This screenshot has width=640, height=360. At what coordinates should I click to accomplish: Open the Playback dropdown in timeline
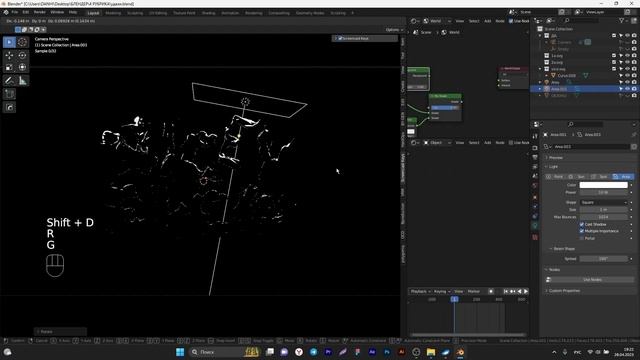tap(420, 291)
